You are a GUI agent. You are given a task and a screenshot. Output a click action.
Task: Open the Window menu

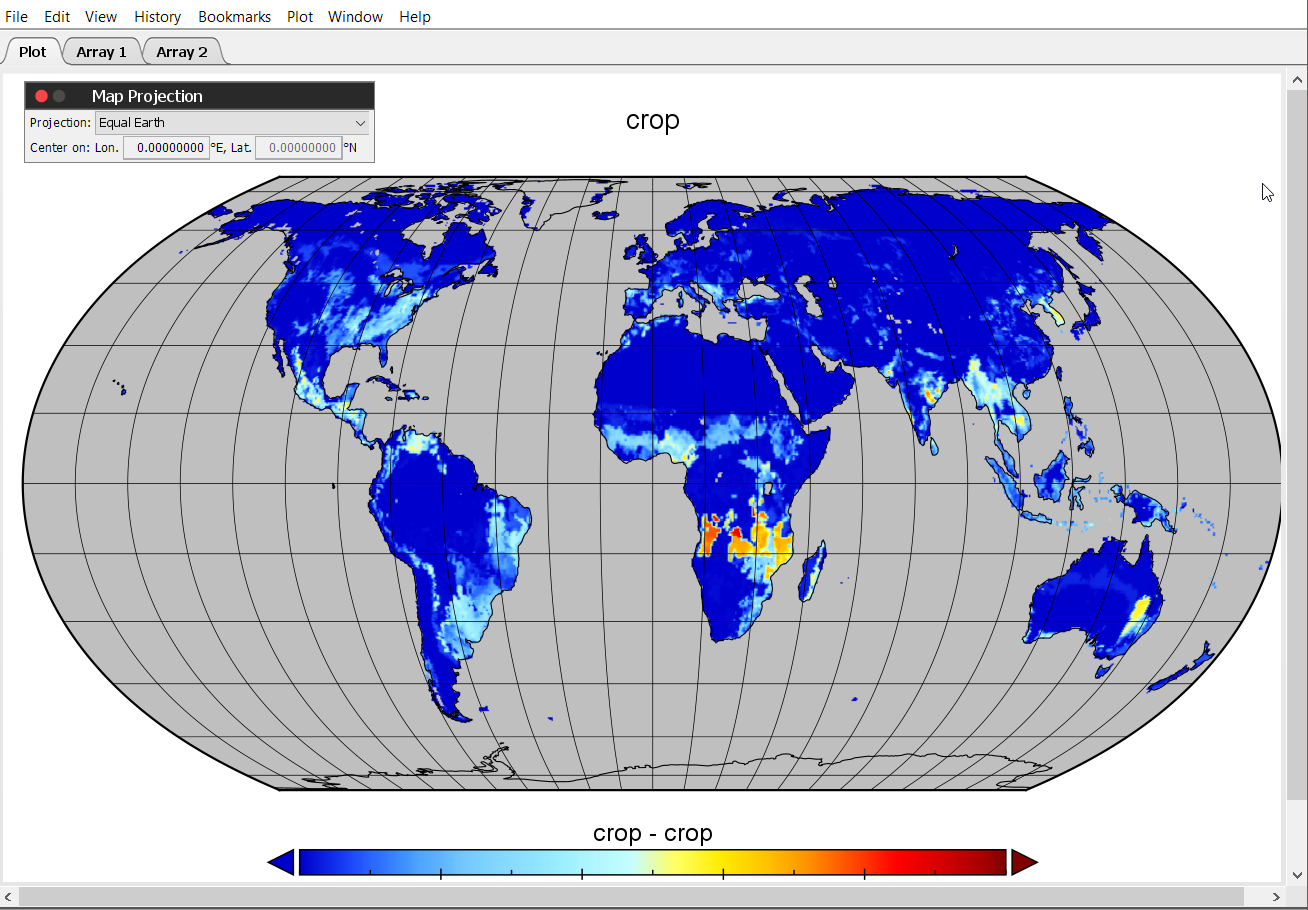click(x=356, y=17)
